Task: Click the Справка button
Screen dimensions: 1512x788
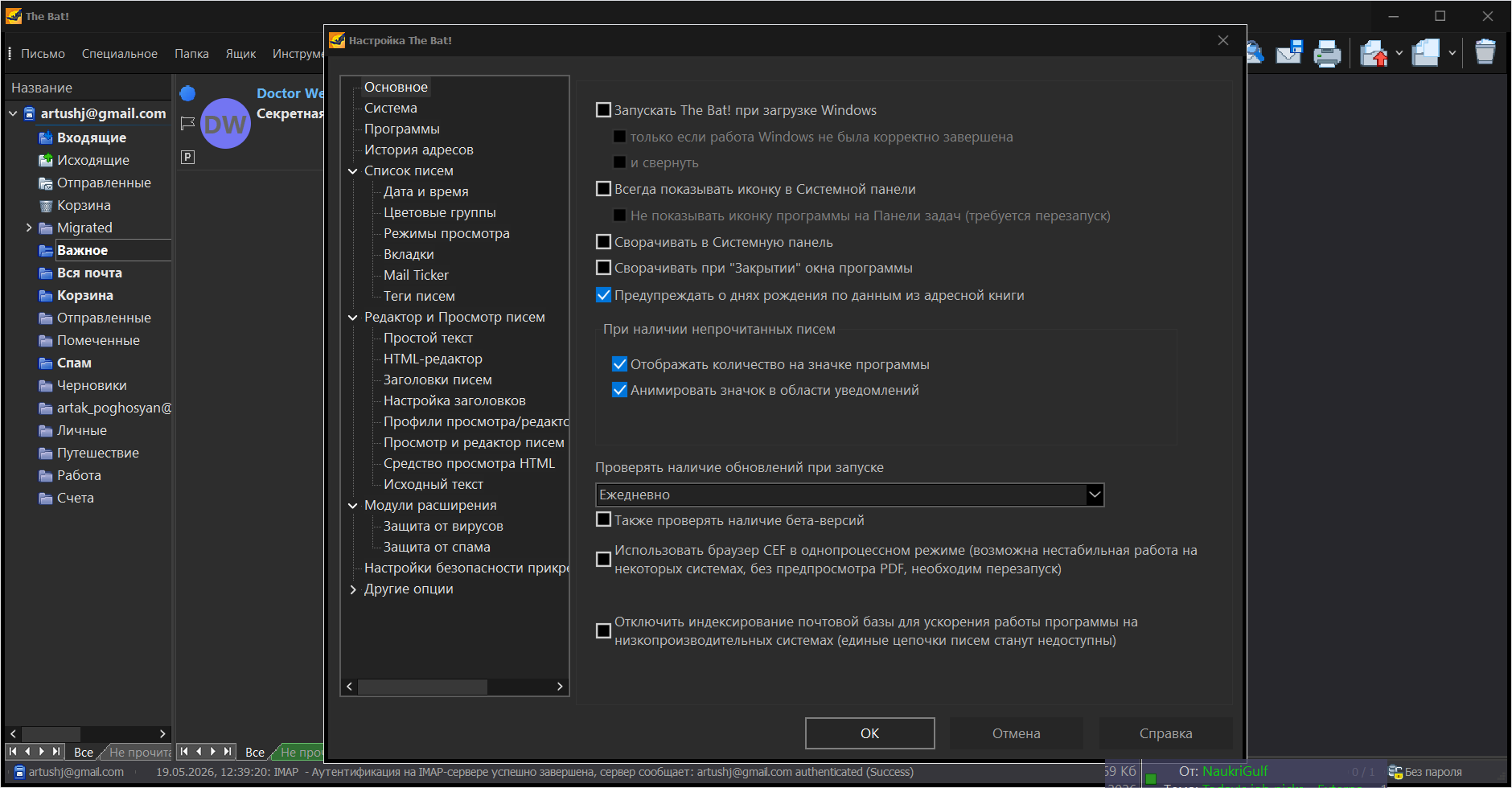Action: [x=1165, y=733]
